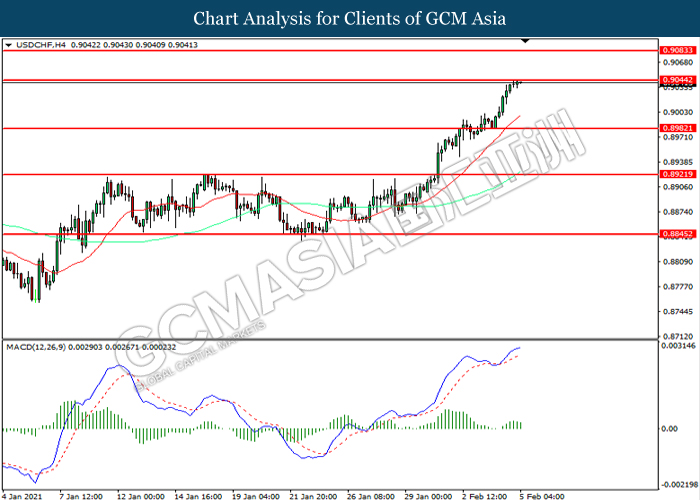The image size is (700, 500).
Task: Click the 0.87770 price axis value
Action: pyautogui.click(x=678, y=287)
